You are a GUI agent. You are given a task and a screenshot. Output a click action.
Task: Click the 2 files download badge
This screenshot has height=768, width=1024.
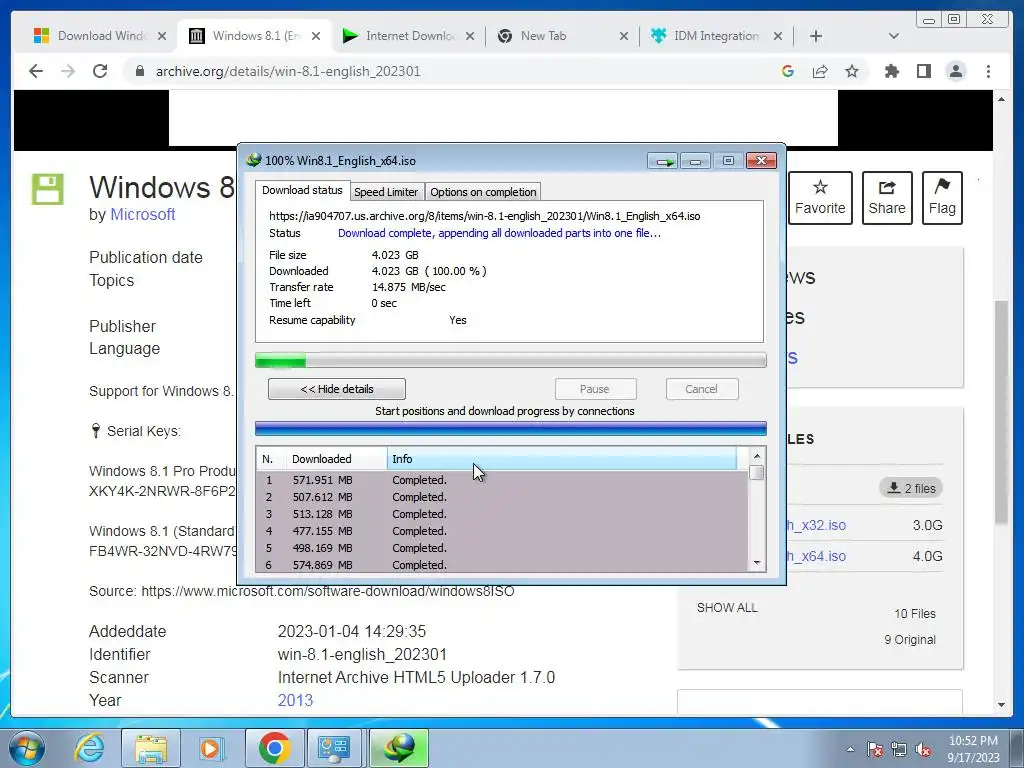(912, 488)
